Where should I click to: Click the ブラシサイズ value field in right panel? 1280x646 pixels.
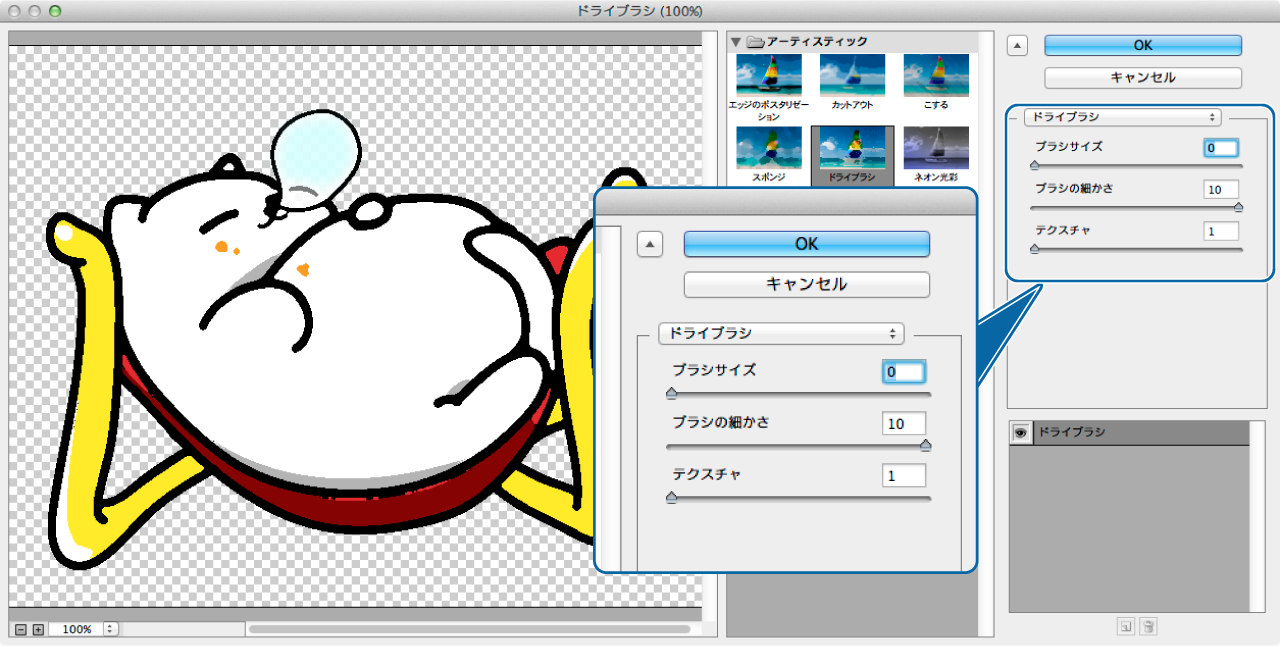click(x=1221, y=148)
